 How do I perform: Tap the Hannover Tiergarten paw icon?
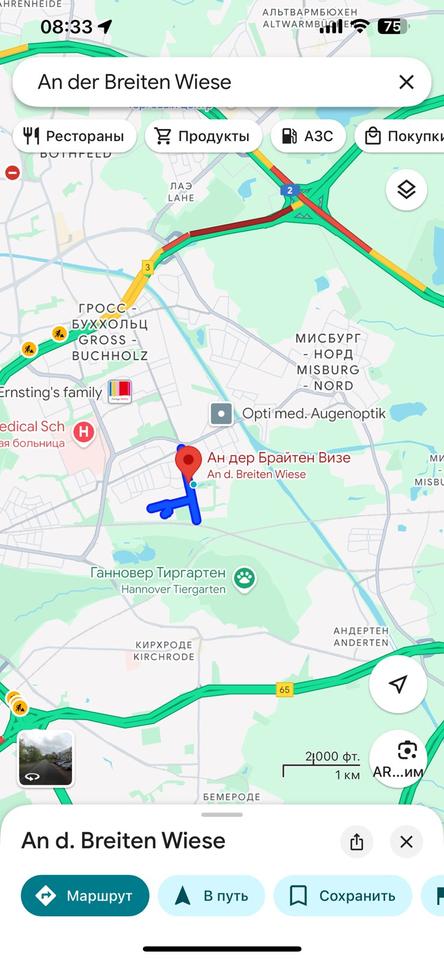click(244, 577)
